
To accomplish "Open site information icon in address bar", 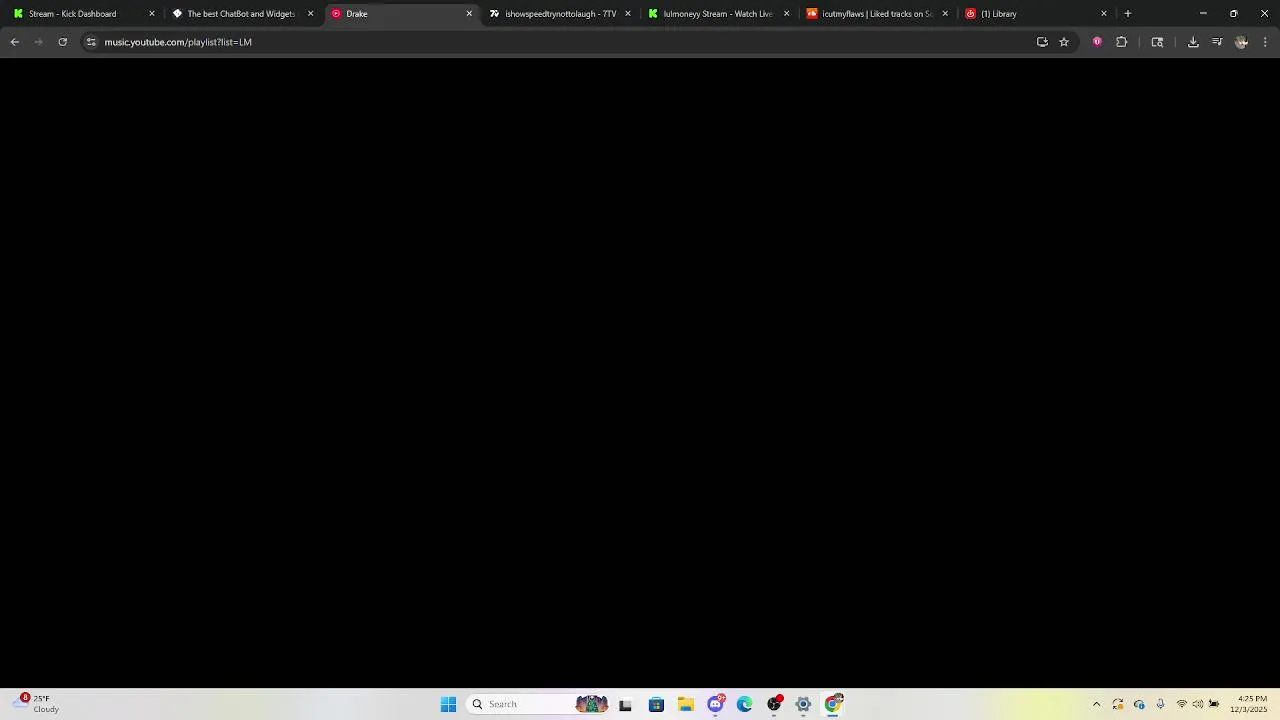I will click(x=91, y=42).
